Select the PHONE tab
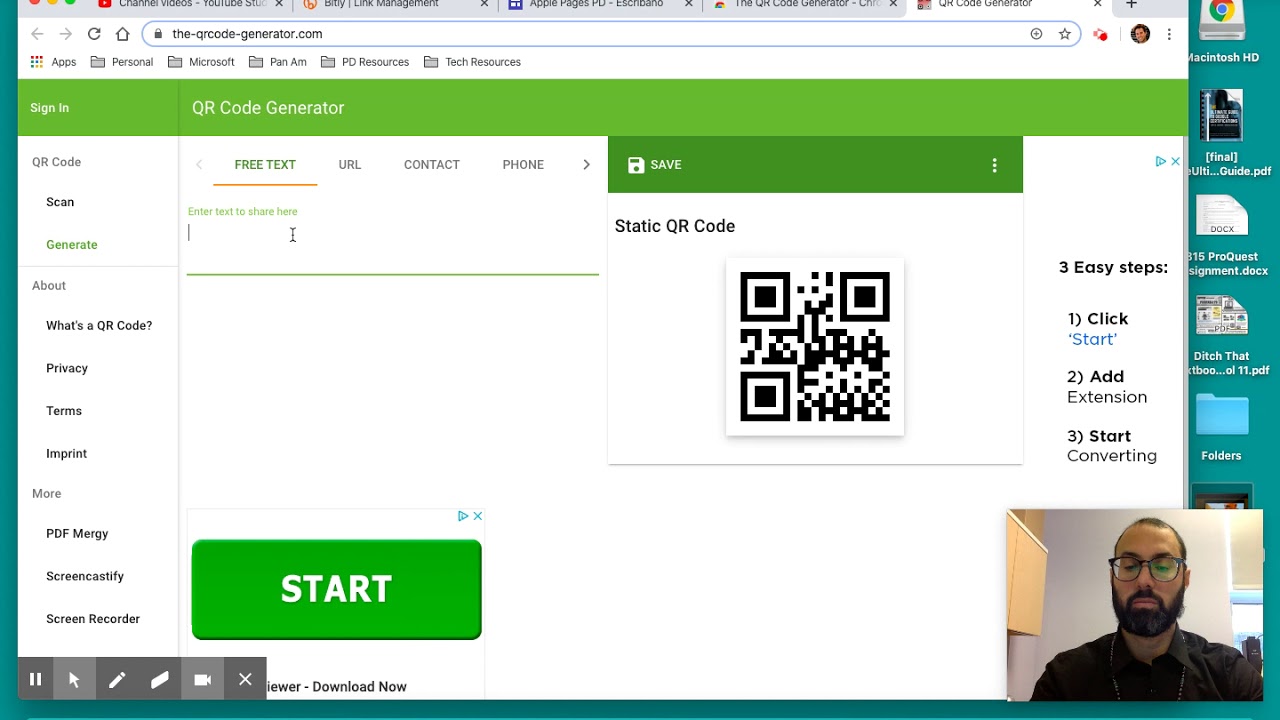 (523, 164)
